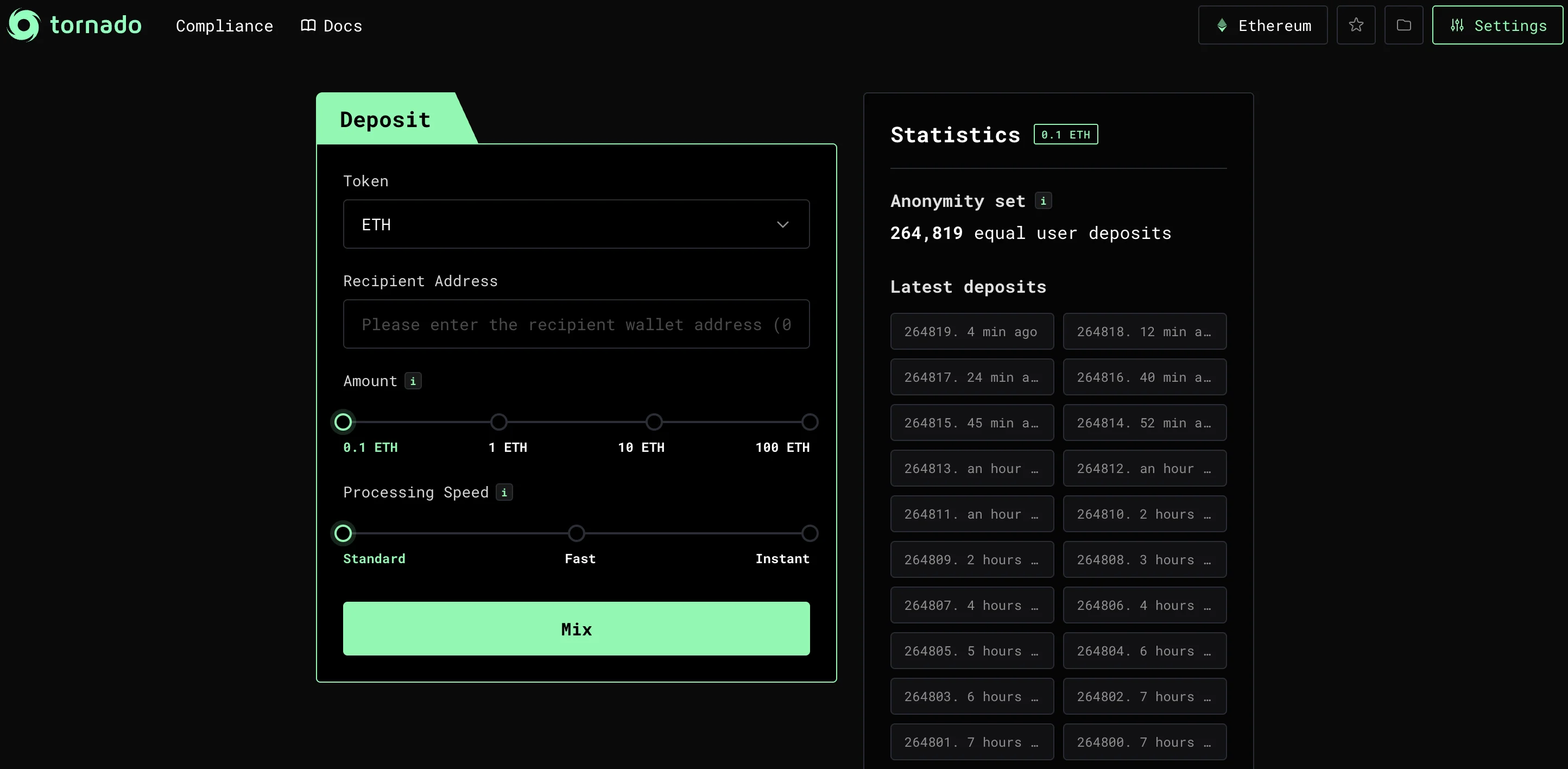Viewport: 1568px width, 769px height.
Task: Focus the Recipient Address input field
Action: [x=576, y=324]
